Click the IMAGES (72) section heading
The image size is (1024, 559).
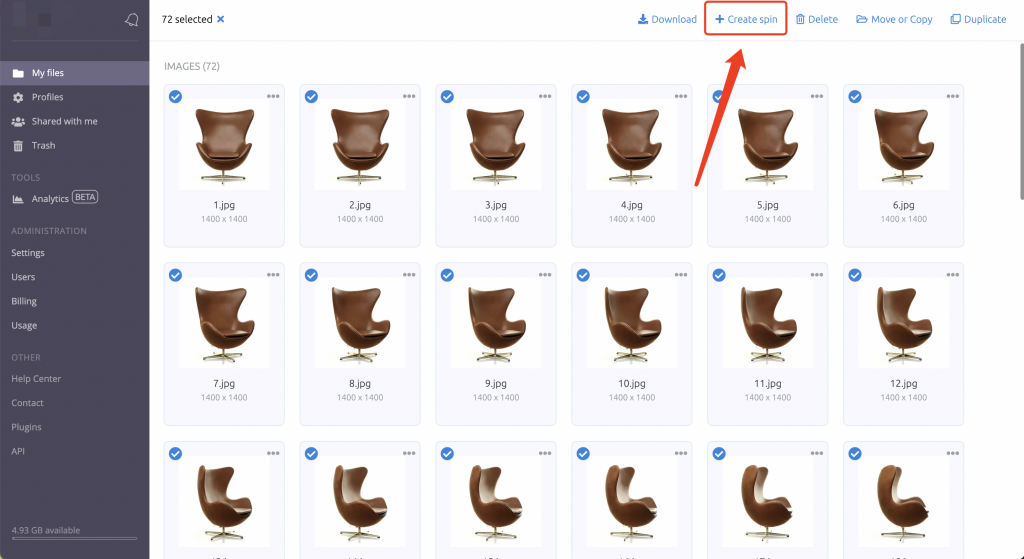coord(192,66)
